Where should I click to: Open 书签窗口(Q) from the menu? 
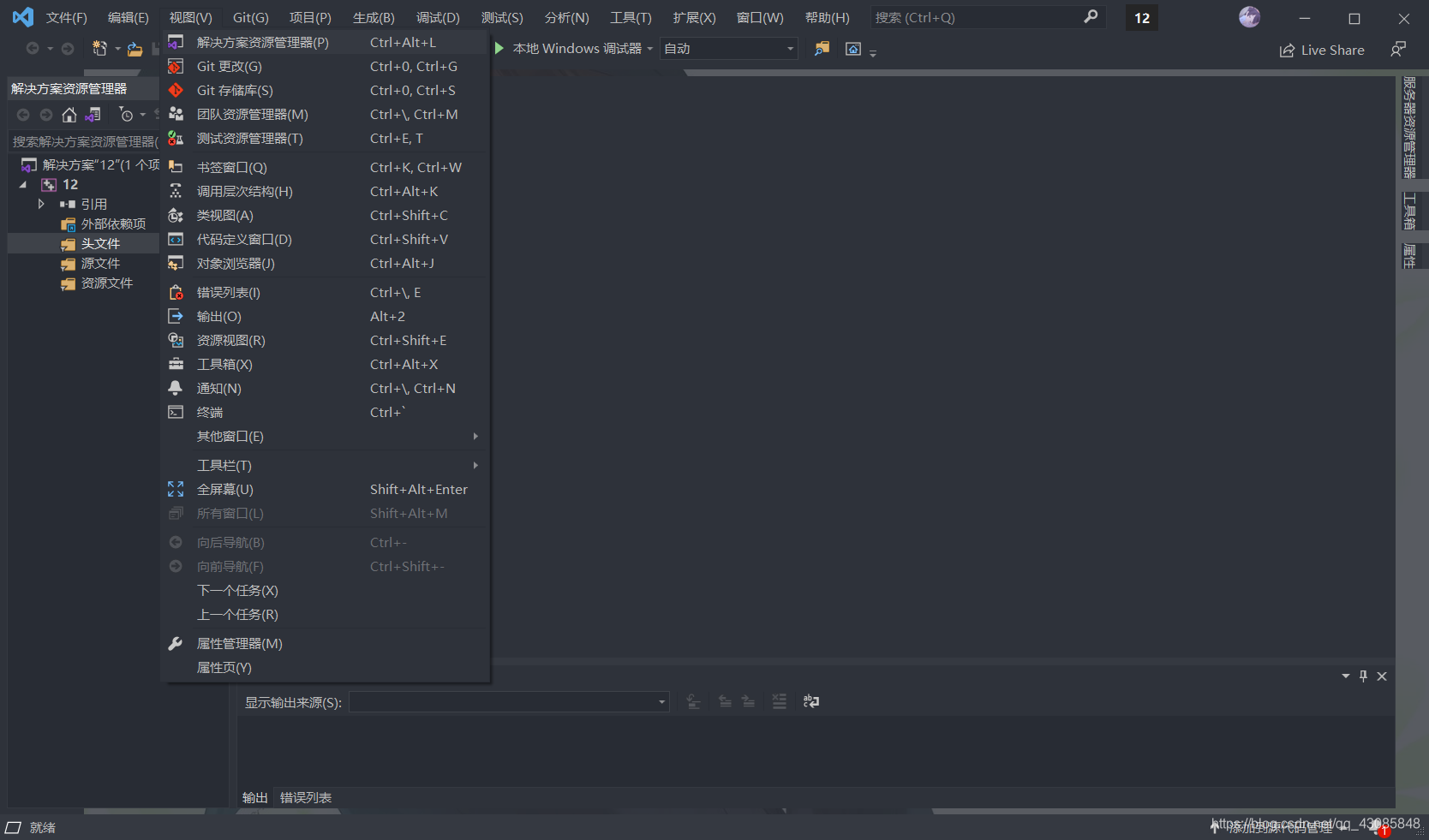click(x=326, y=167)
